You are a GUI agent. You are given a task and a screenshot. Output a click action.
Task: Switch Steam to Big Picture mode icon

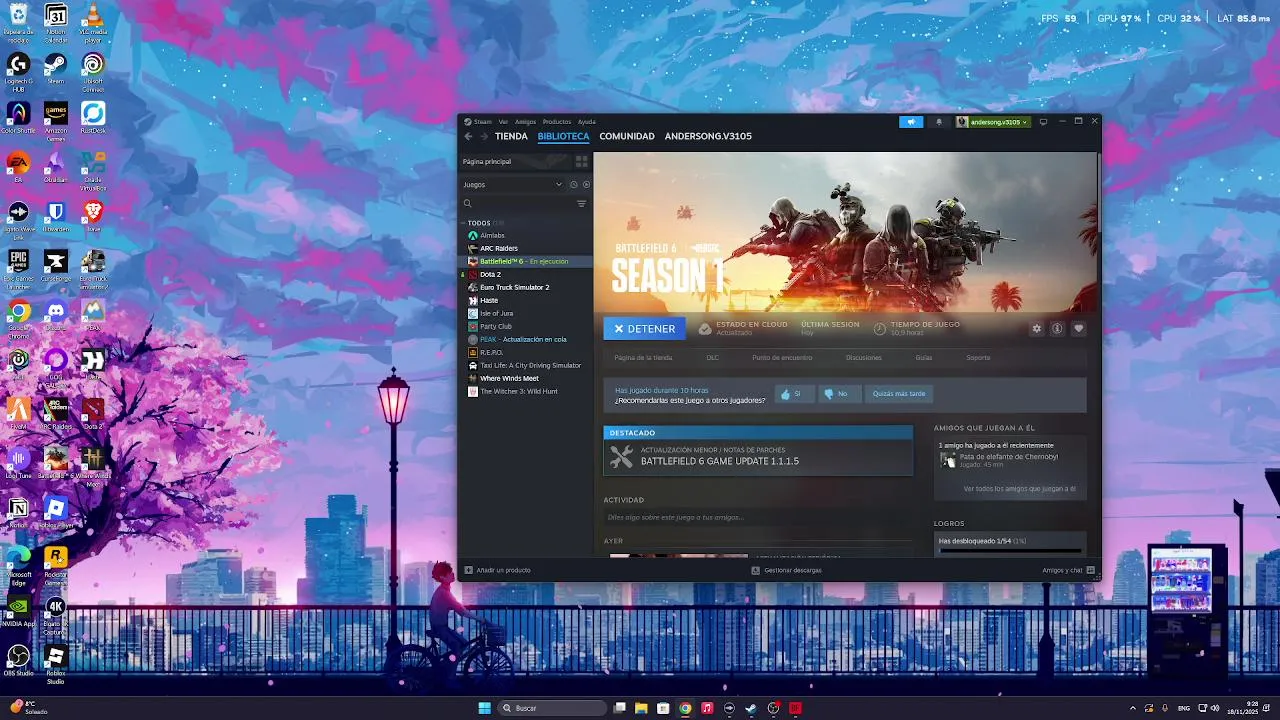pos(1043,122)
